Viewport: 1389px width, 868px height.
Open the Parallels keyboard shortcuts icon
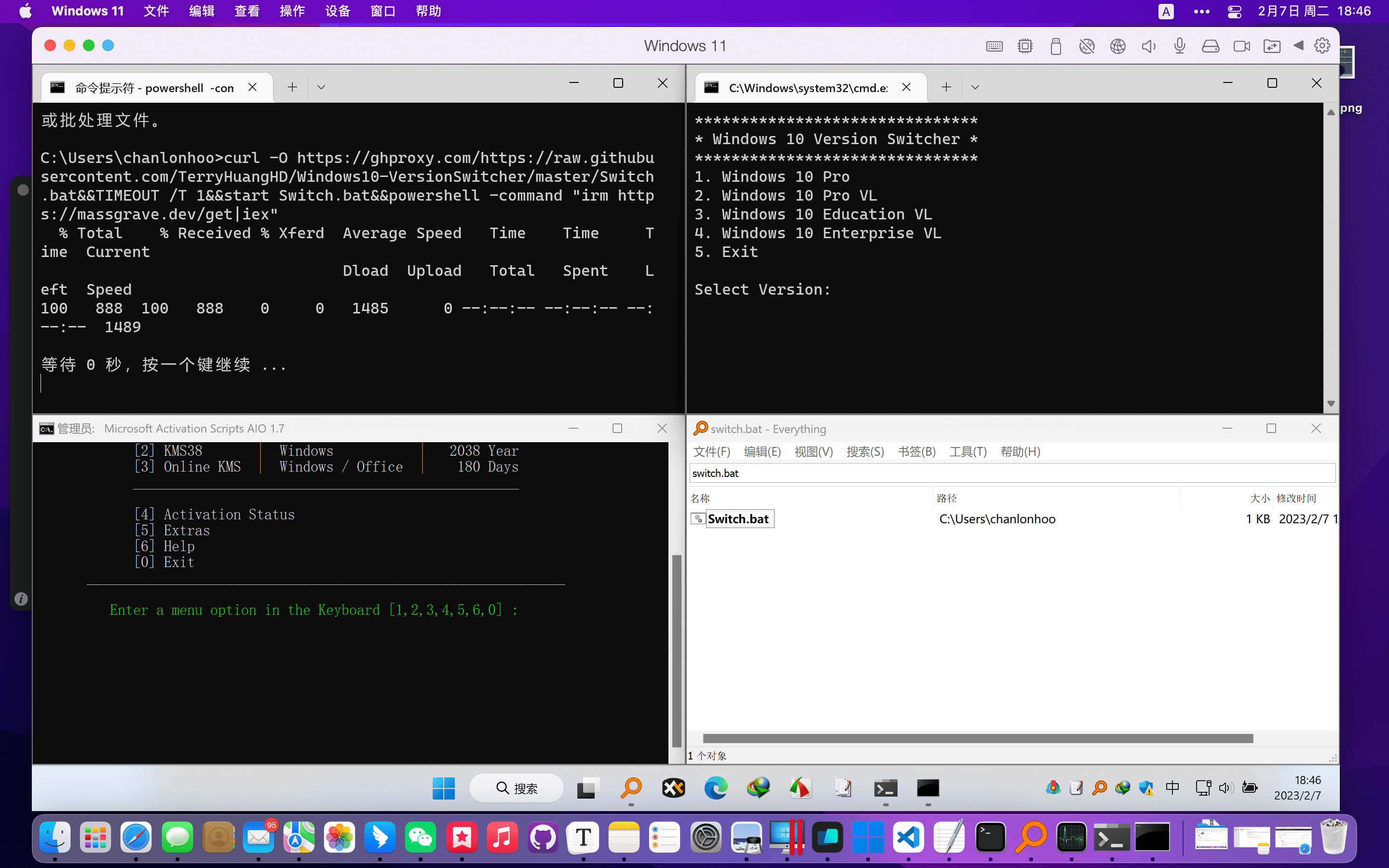[994, 46]
